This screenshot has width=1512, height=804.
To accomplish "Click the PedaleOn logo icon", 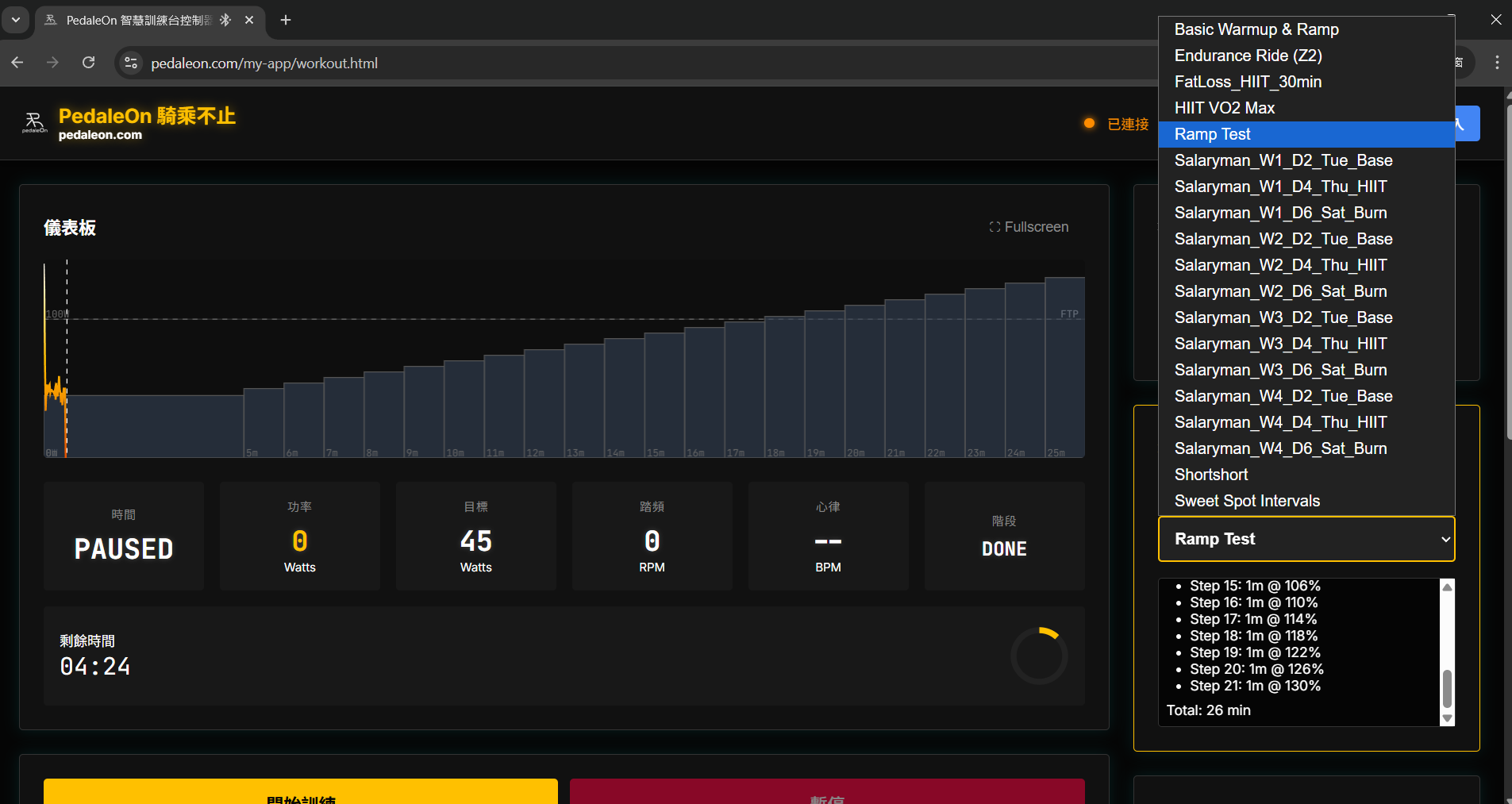I will click(x=34, y=123).
